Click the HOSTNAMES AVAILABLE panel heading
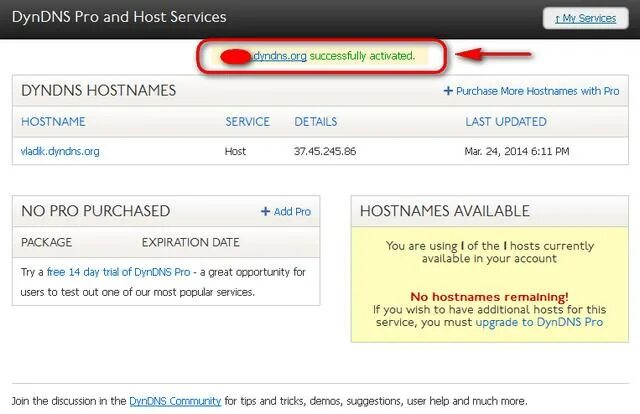This screenshot has width=640, height=414. coord(445,211)
